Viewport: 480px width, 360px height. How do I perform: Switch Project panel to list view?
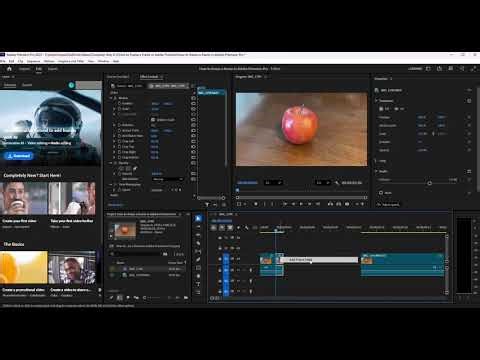coord(120,297)
